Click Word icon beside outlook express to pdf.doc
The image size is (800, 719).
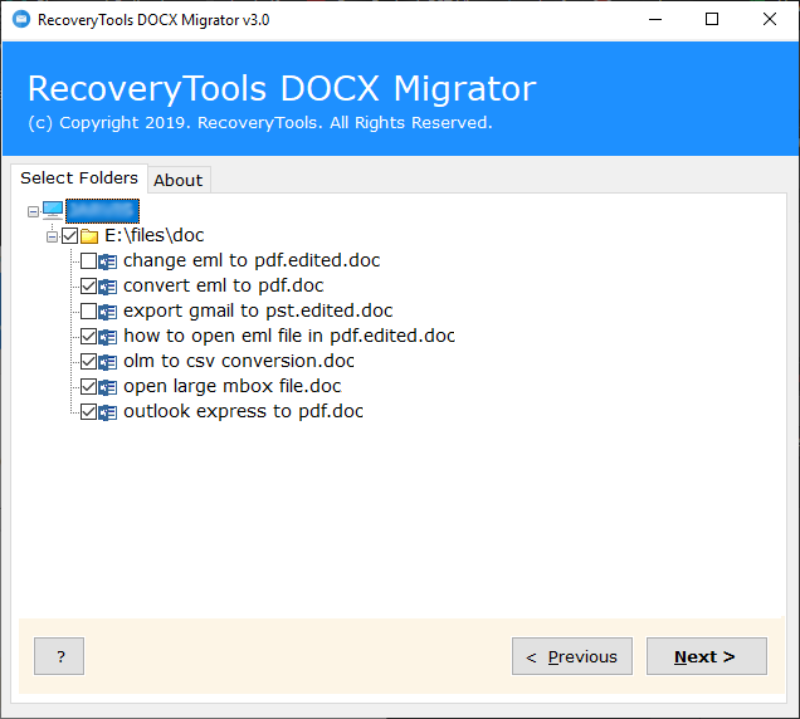[x=108, y=412]
